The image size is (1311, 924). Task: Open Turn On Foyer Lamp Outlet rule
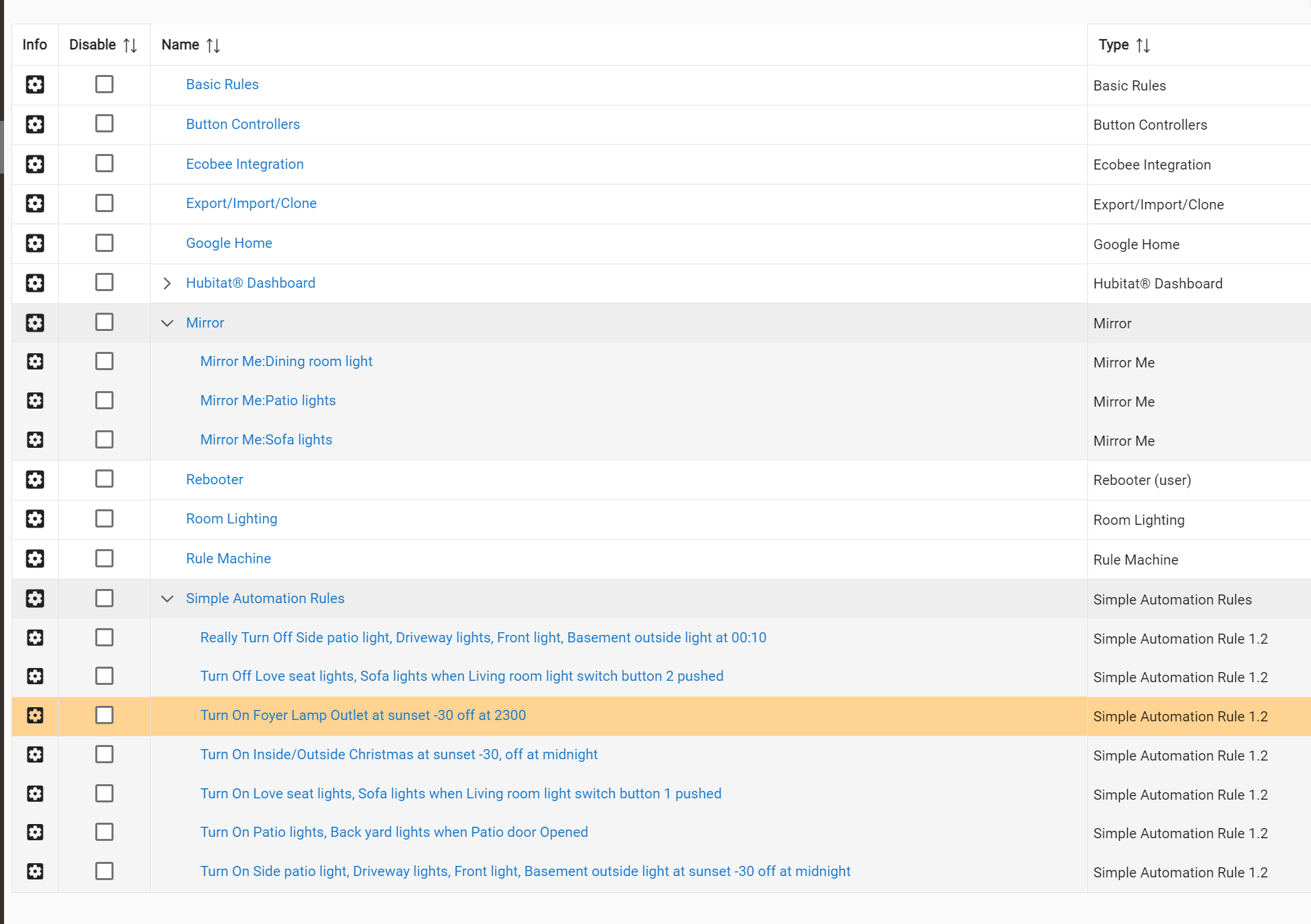tap(363, 715)
